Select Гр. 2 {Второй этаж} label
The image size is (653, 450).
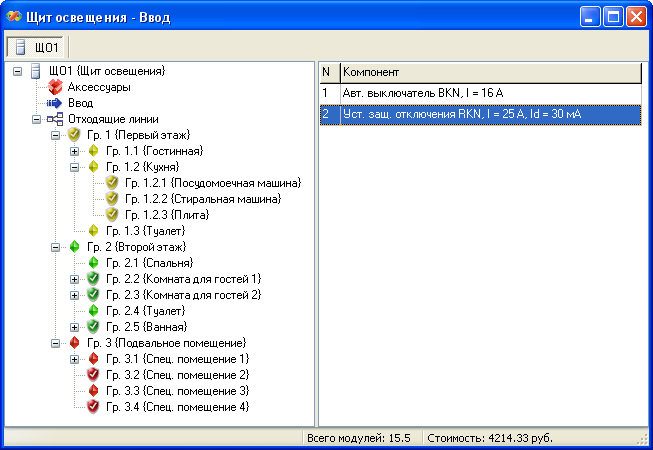(136, 247)
